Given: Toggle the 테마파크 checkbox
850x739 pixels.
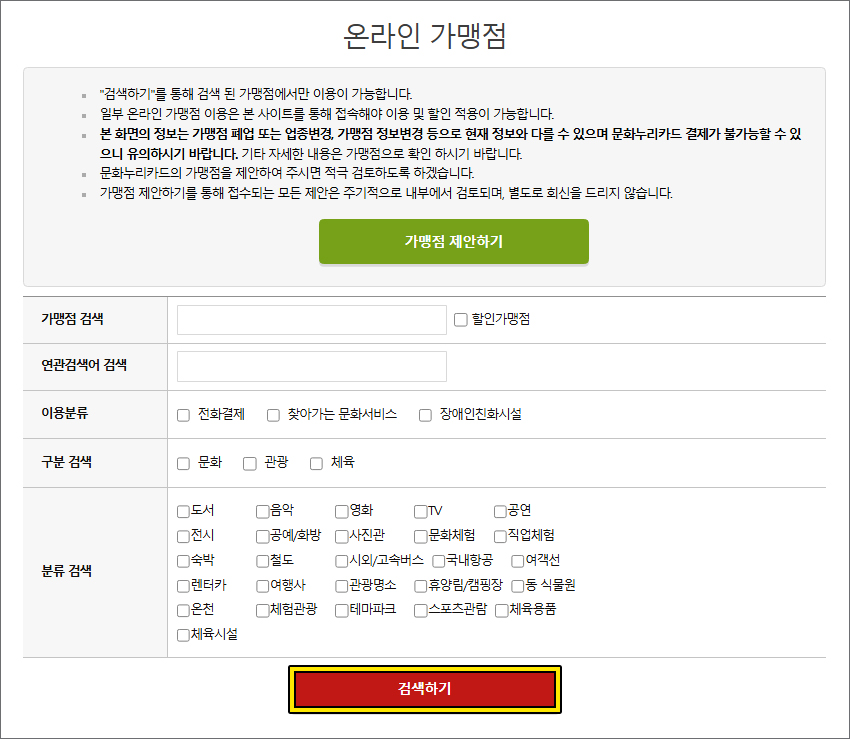Looking at the screenshot, I should [x=342, y=610].
